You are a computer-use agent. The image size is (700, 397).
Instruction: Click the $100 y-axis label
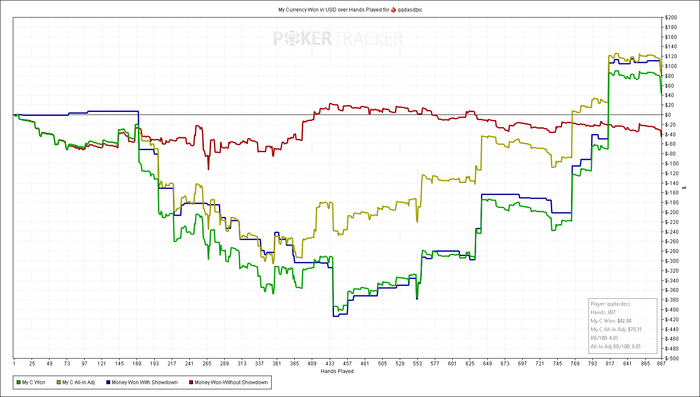coord(671,66)
